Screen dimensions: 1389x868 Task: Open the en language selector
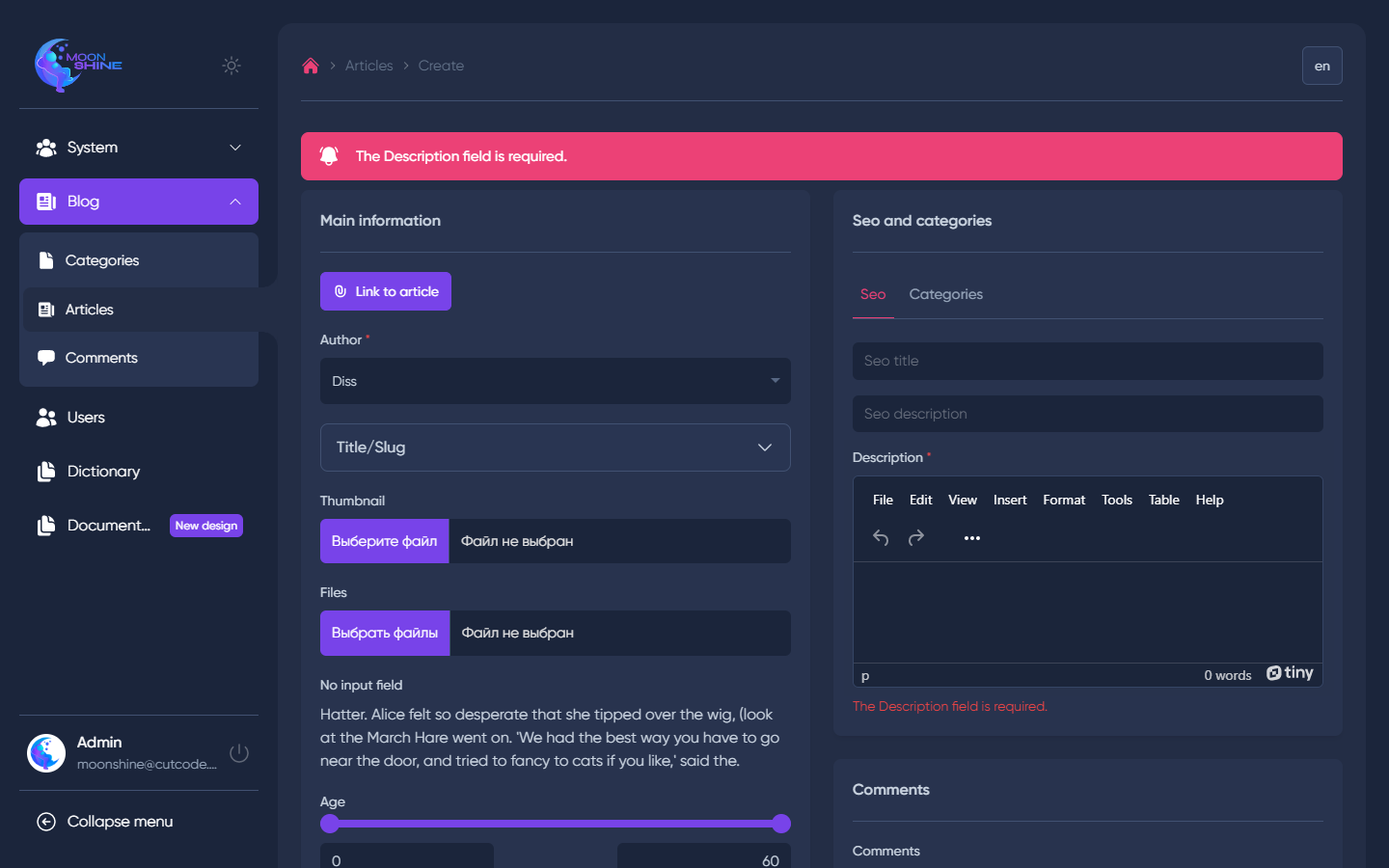coord(1321,66)
